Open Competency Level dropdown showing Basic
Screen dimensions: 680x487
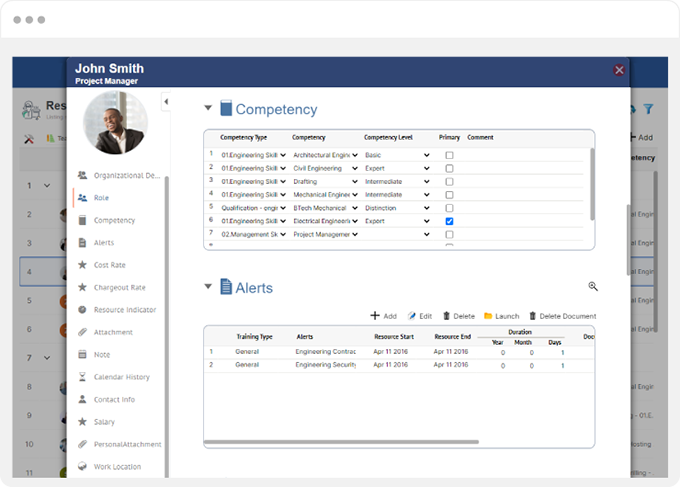pyautogui.click(x=397, y=155)
